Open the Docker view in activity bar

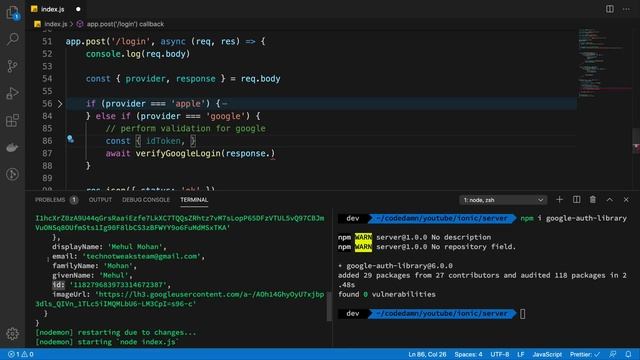click(x=12, y=147)
